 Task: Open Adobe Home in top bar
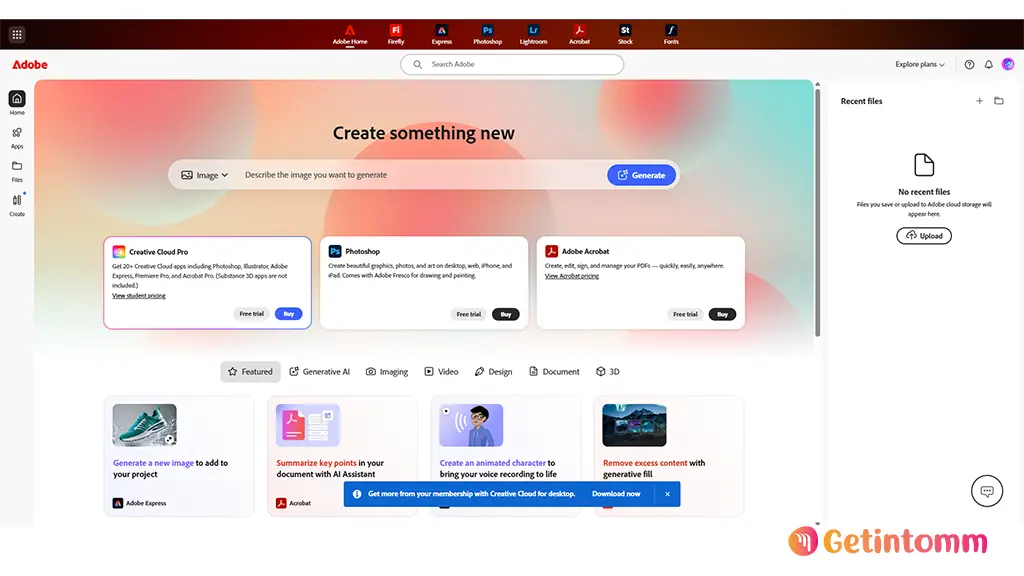(x=350, y=35)
